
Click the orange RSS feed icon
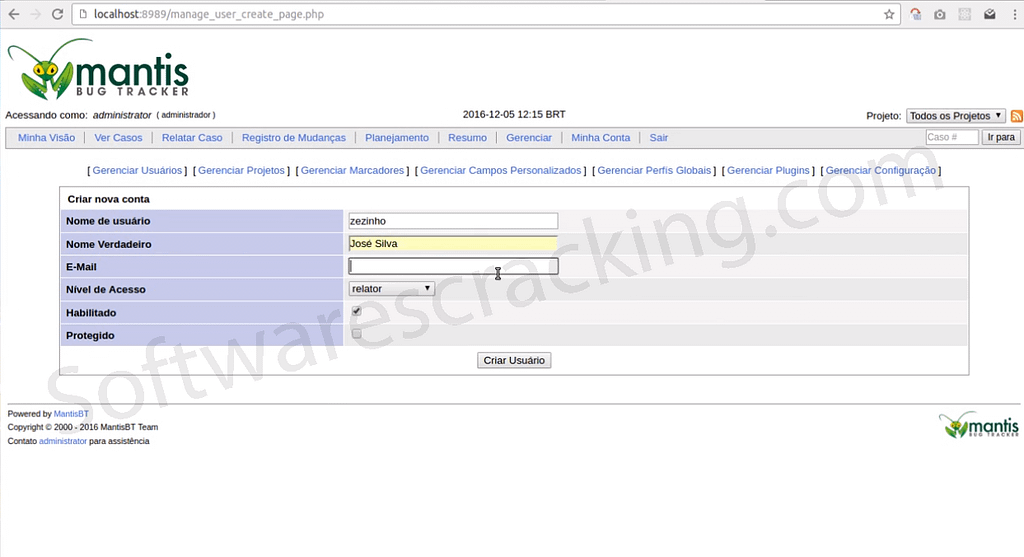click(x=1016, y=116)
